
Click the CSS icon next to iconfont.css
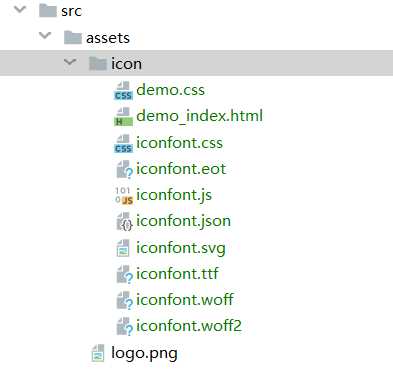(x=123, y=144)
